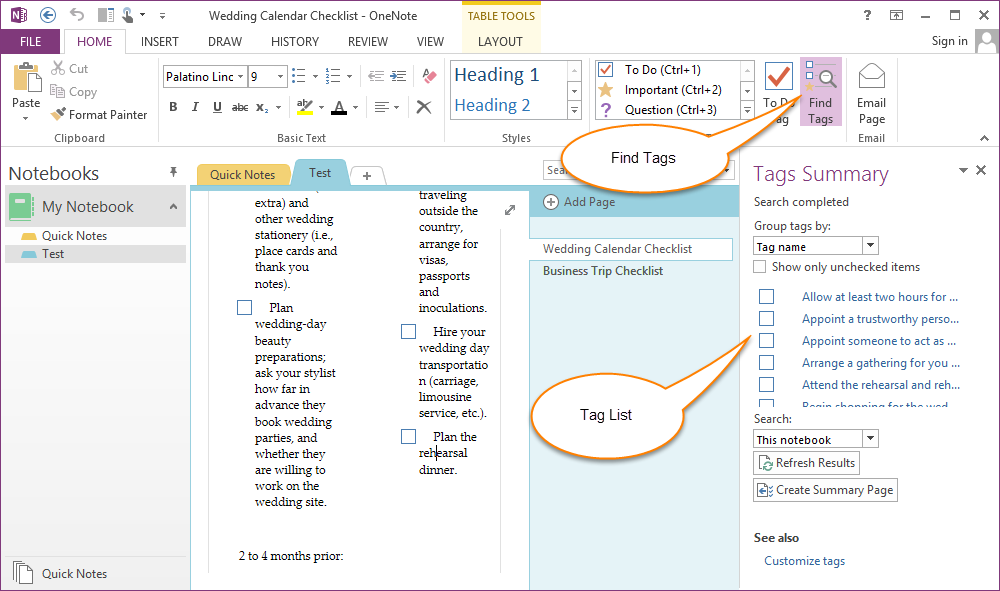Click the Delete X icon in Basic Text

click(423, 107)
